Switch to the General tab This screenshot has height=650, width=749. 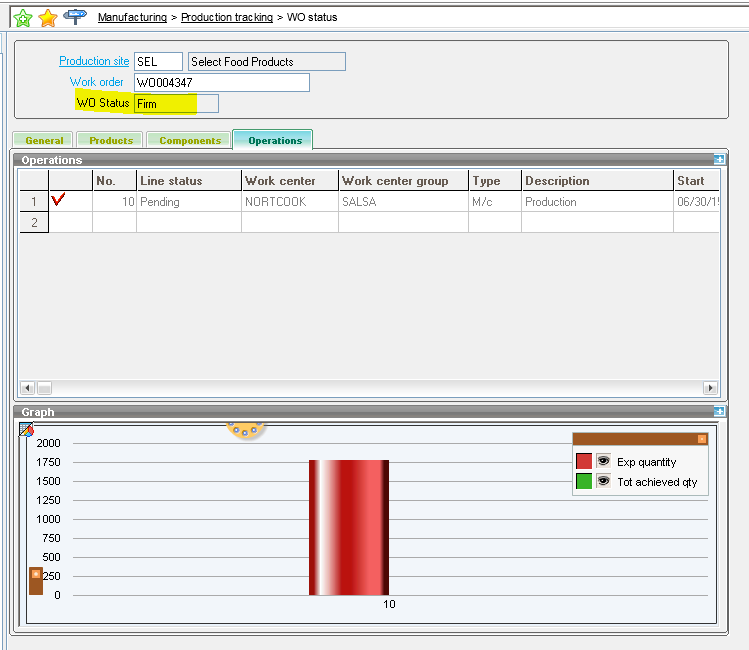(44, 141)
